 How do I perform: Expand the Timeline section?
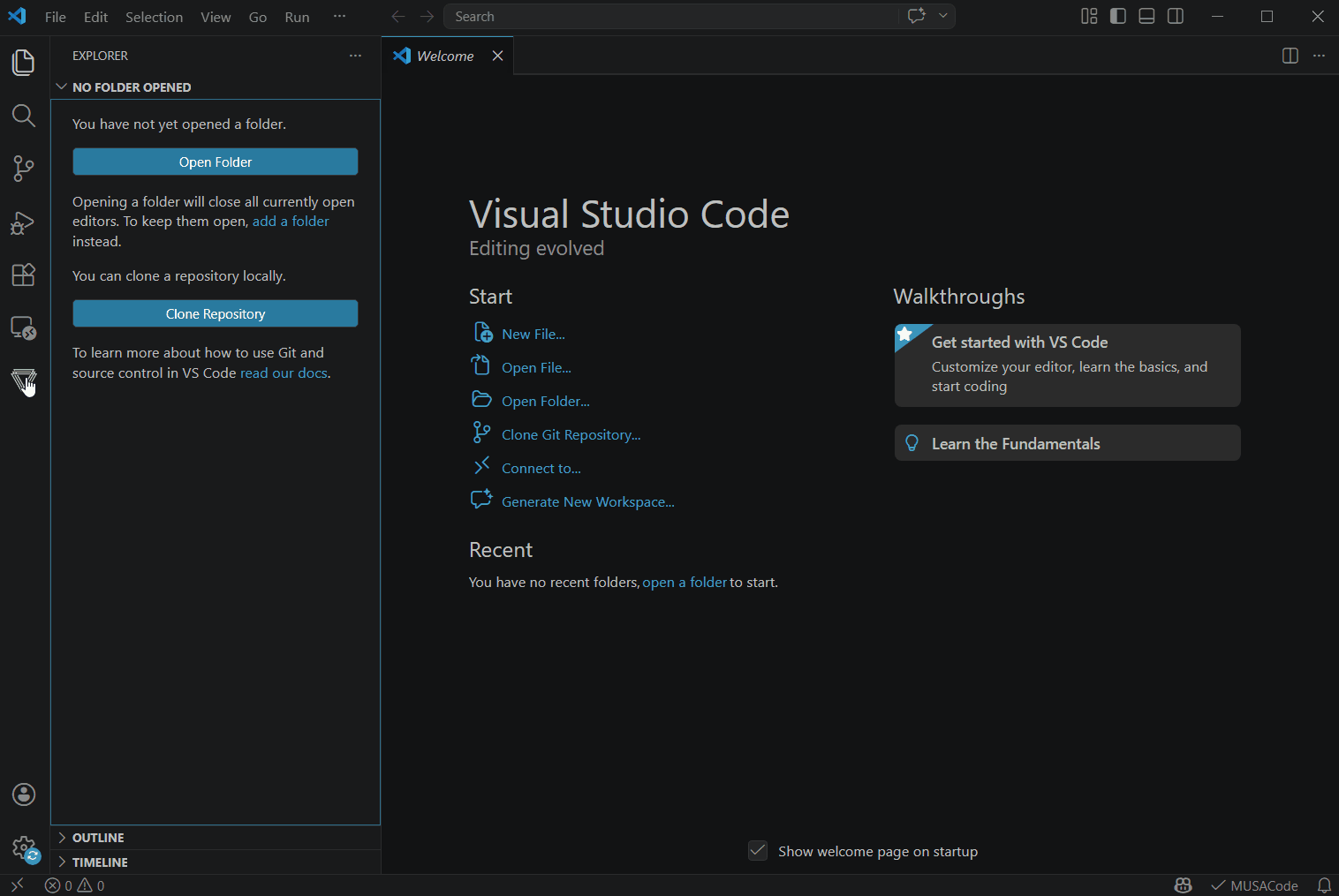click(216, 862)
